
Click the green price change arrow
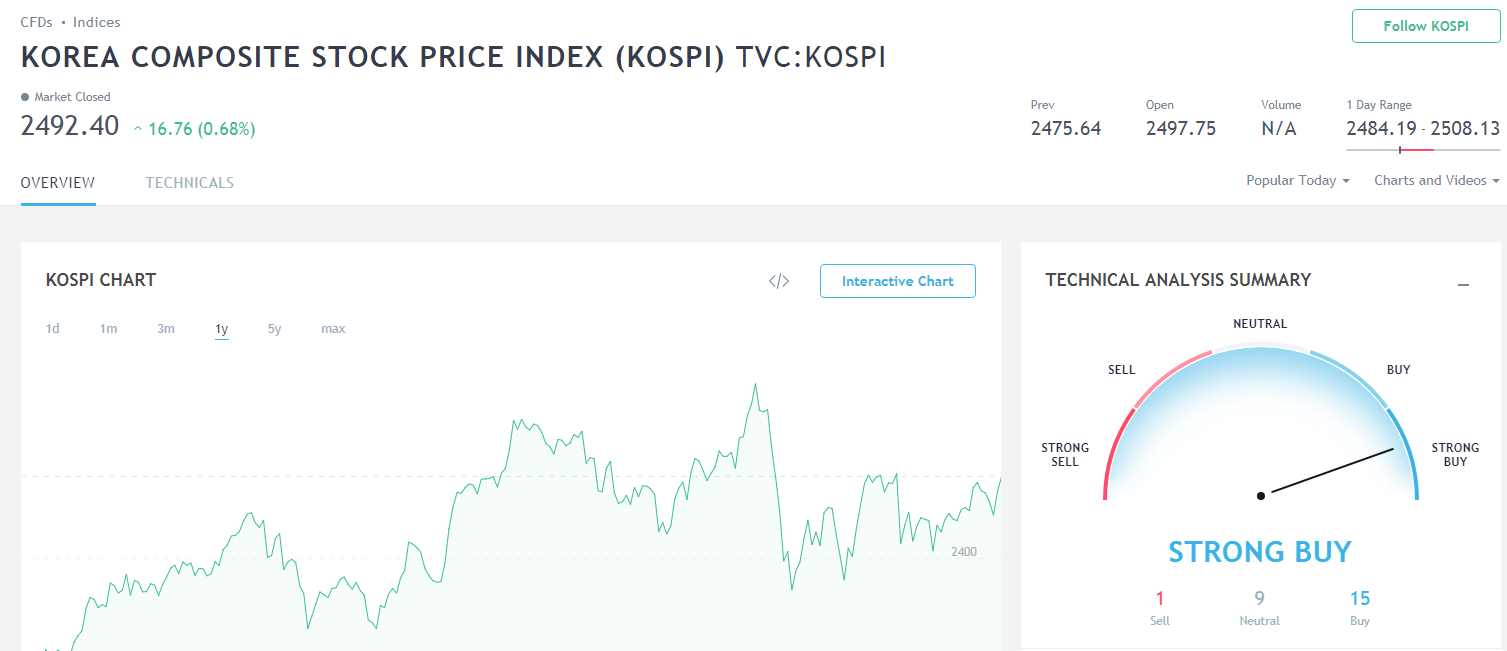click(x=138, y=128)
